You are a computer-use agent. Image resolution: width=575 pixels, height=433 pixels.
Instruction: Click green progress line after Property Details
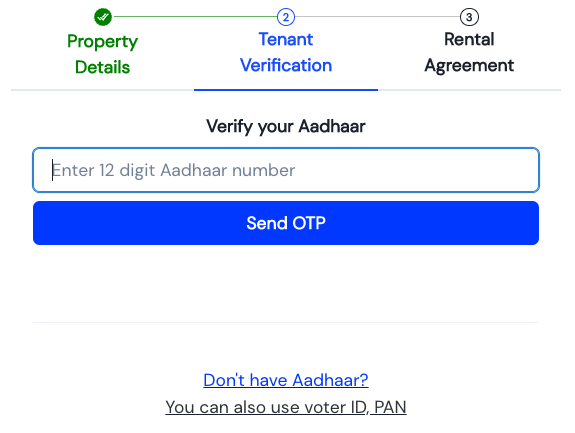(194, 16)
